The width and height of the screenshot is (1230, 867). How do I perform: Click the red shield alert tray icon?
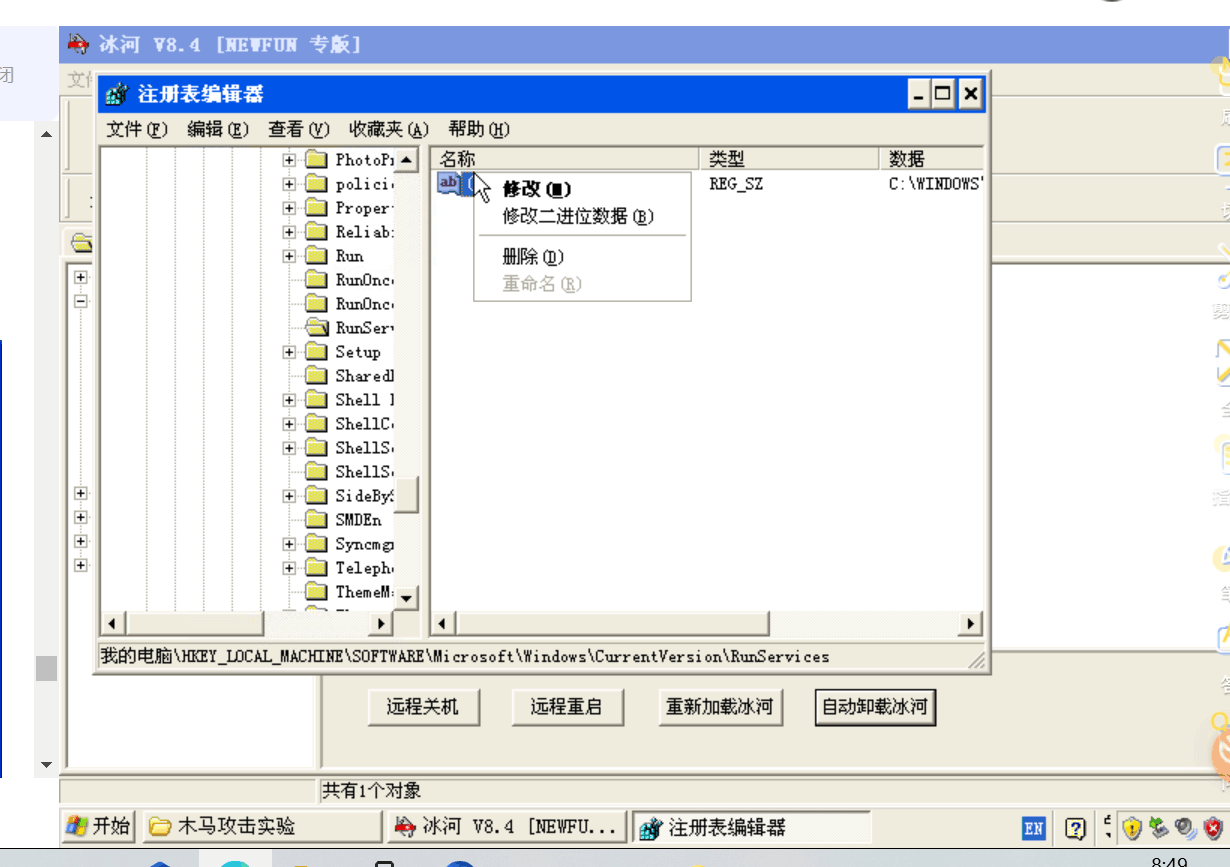tap(1215, 828)
